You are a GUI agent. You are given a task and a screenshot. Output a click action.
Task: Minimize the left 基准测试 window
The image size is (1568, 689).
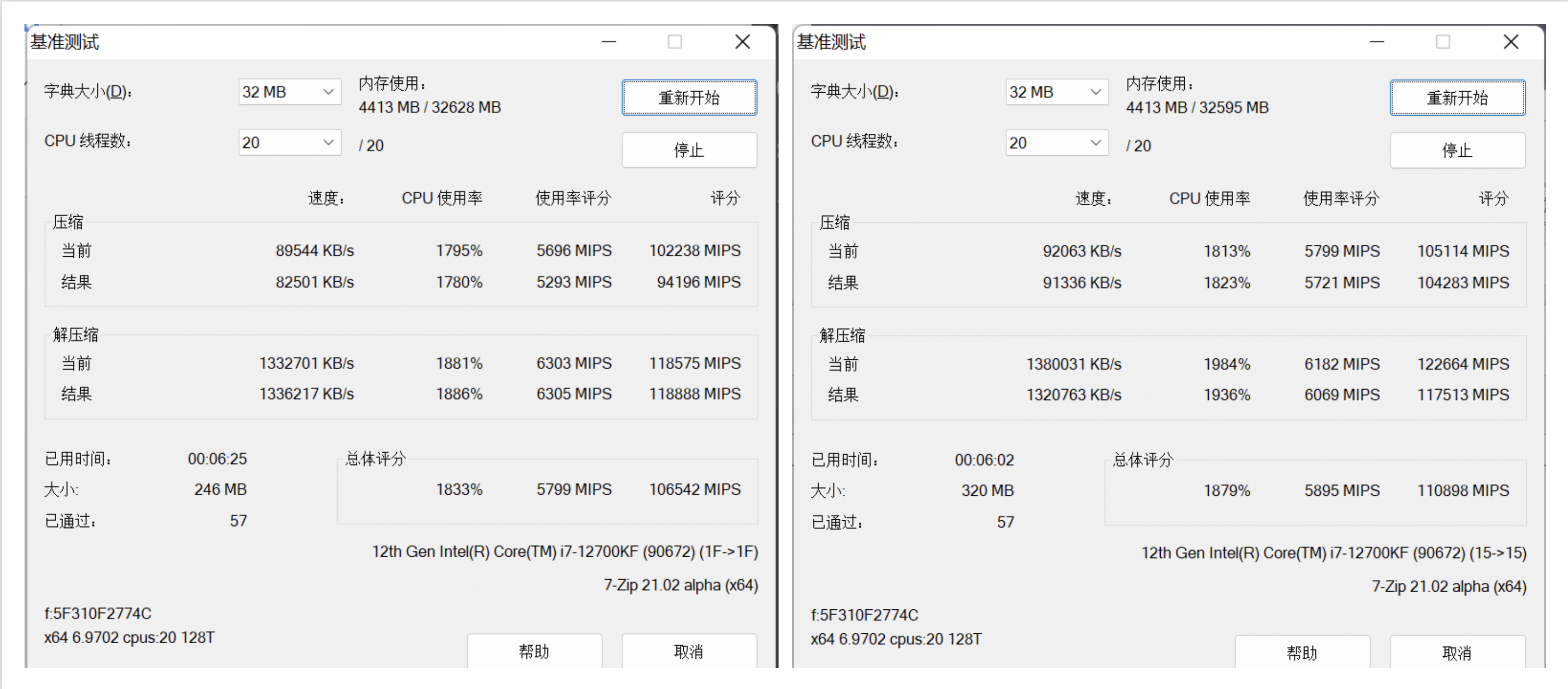coord(608,41)
